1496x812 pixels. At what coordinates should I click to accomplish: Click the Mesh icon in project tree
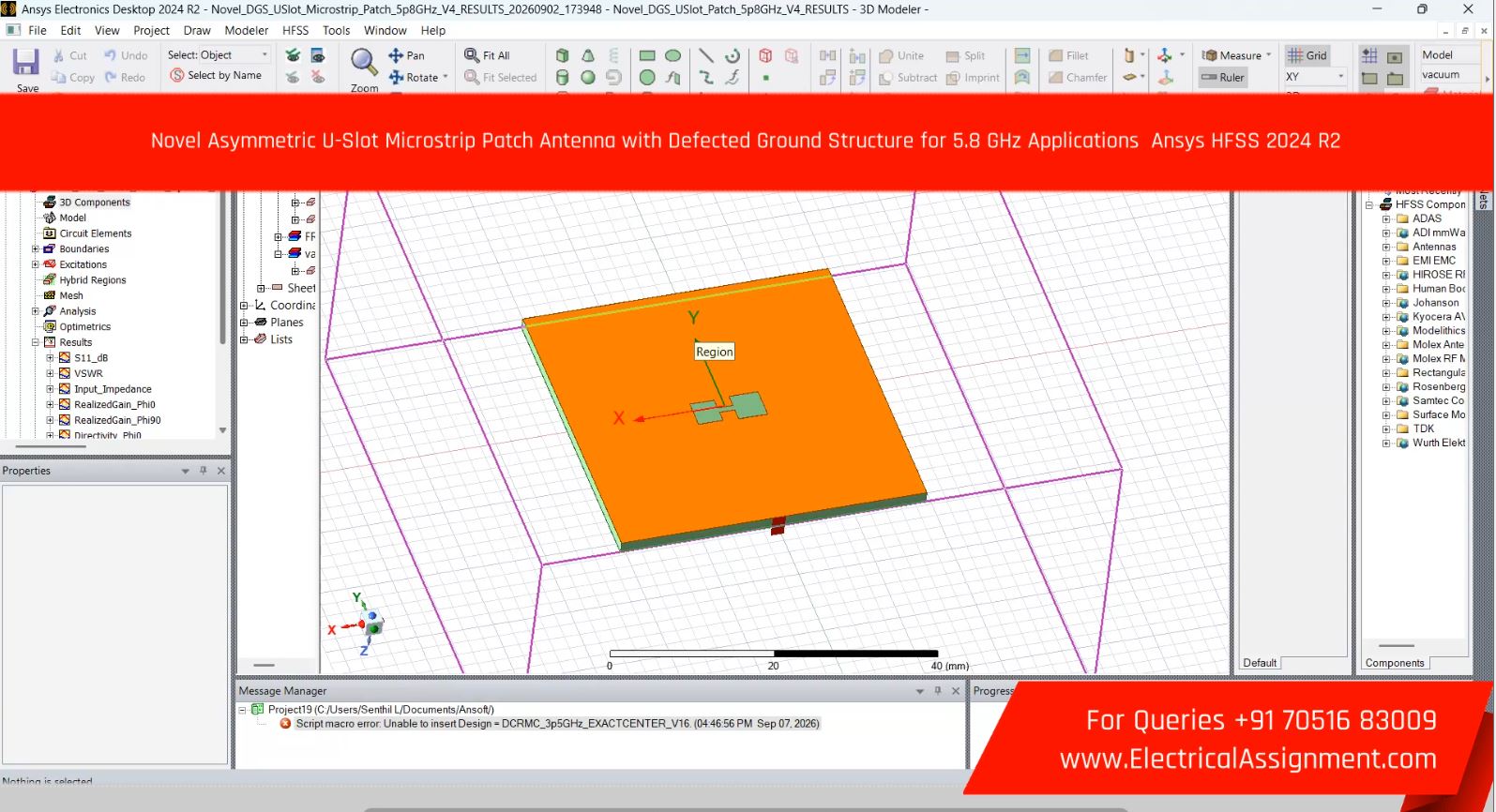pos(50,295)
